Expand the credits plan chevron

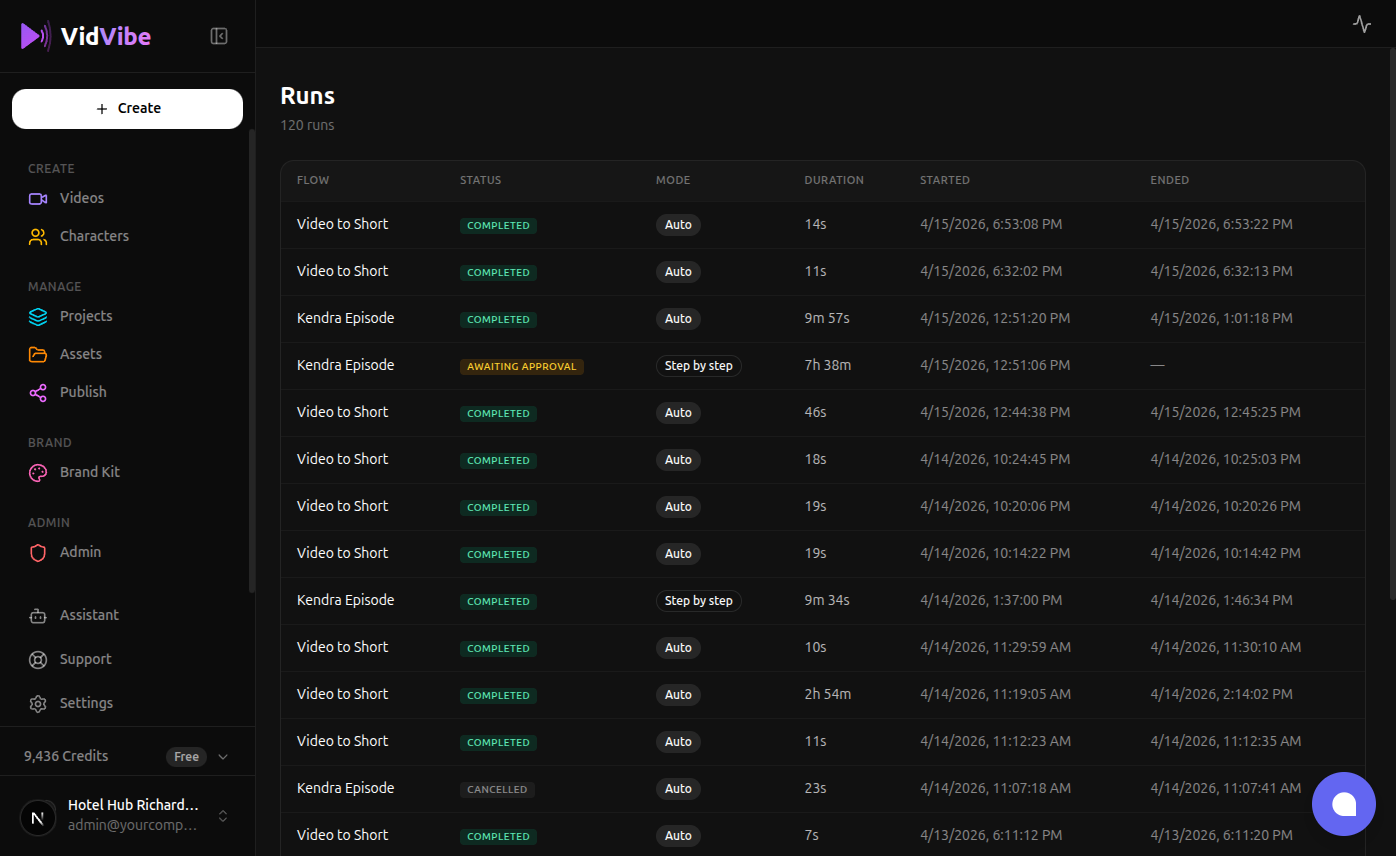coord(223,757)
